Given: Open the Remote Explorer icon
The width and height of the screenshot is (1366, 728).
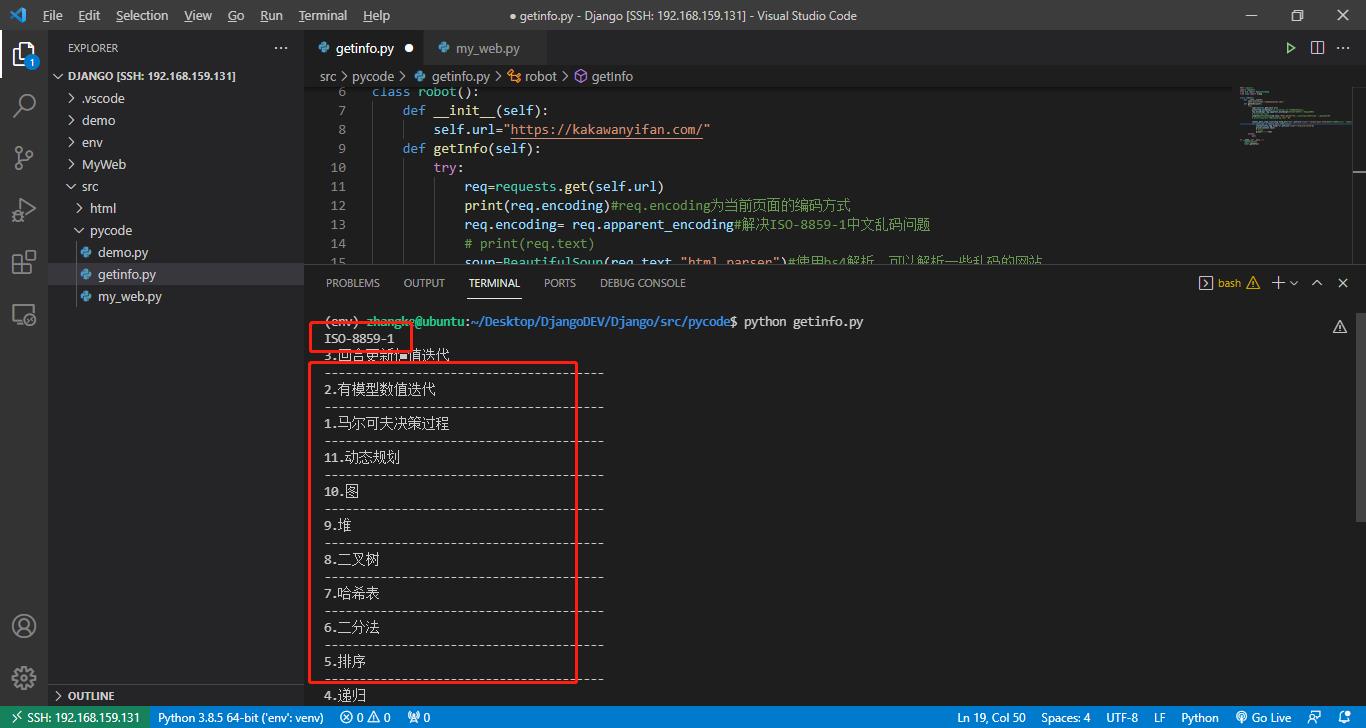Looking at the screenshot, I should 24,315.
